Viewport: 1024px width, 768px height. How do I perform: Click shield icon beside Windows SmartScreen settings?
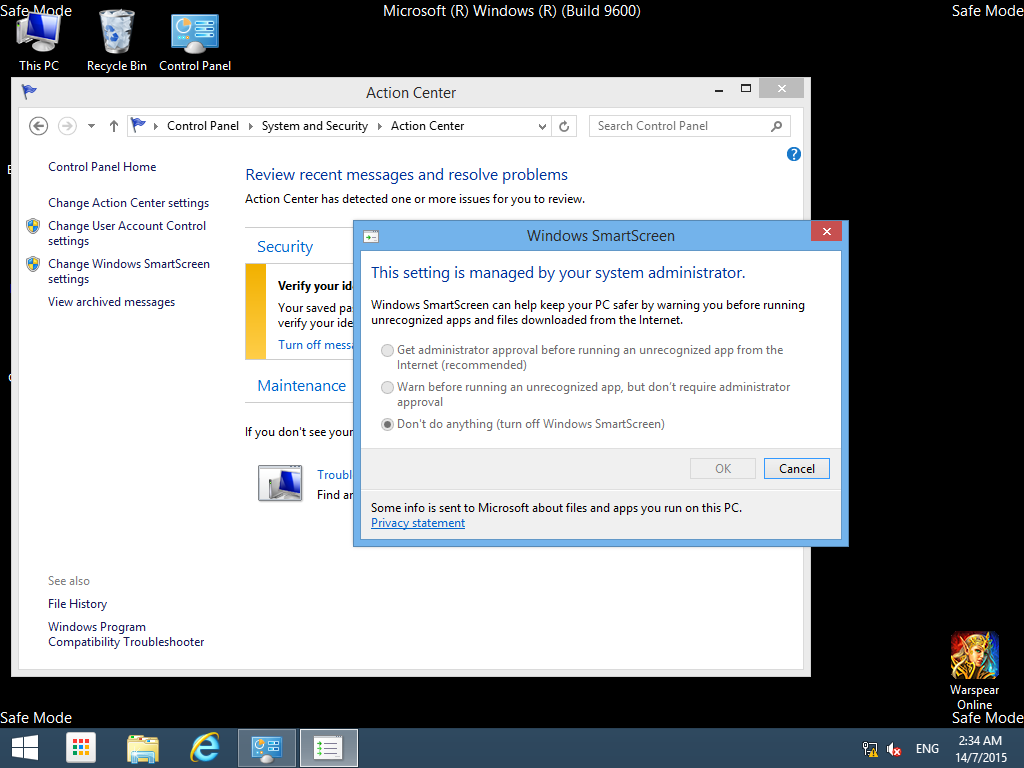pyautogui.click(x=33, y=264)
